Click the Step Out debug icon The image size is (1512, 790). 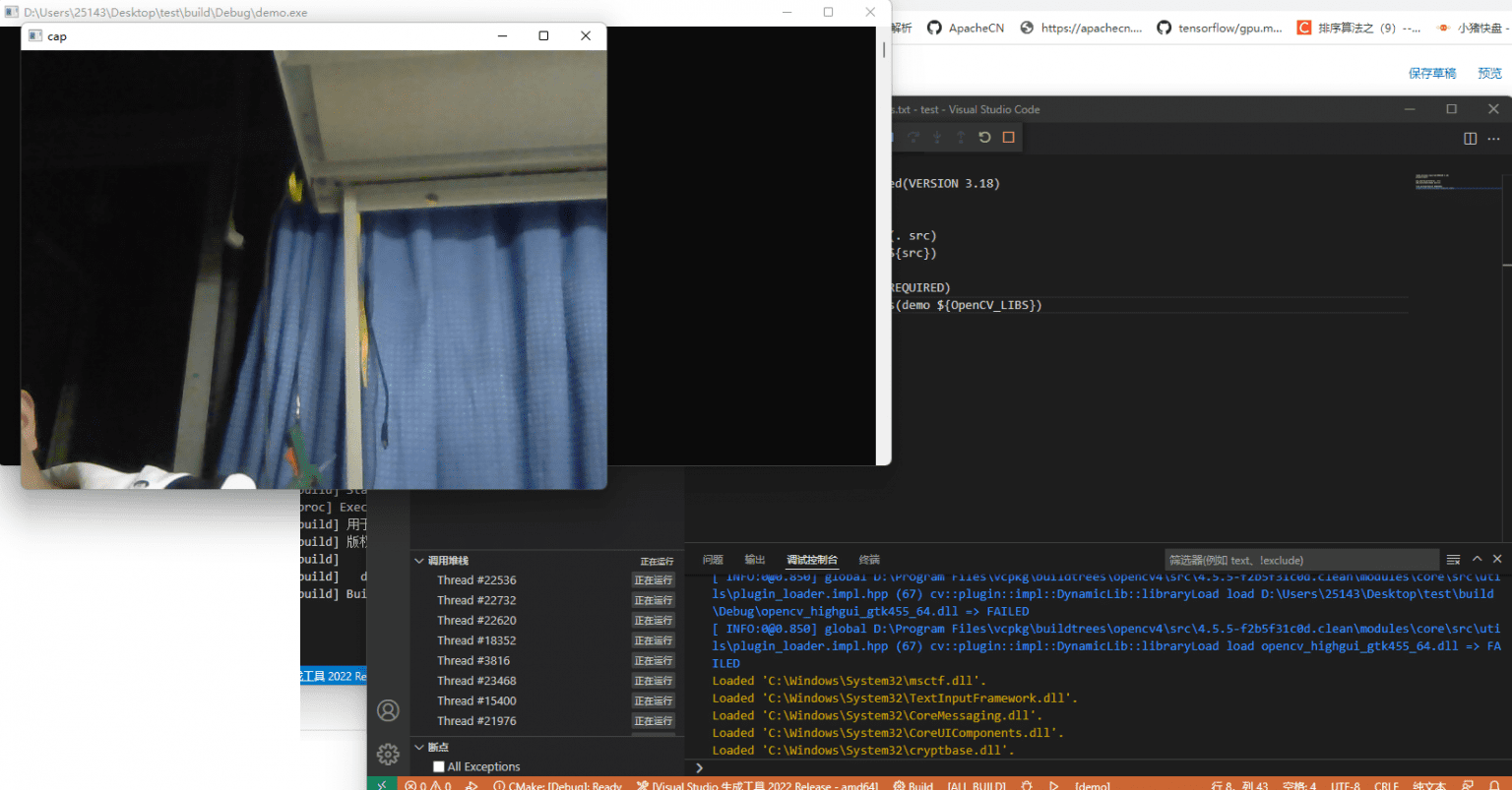(959, 137)
